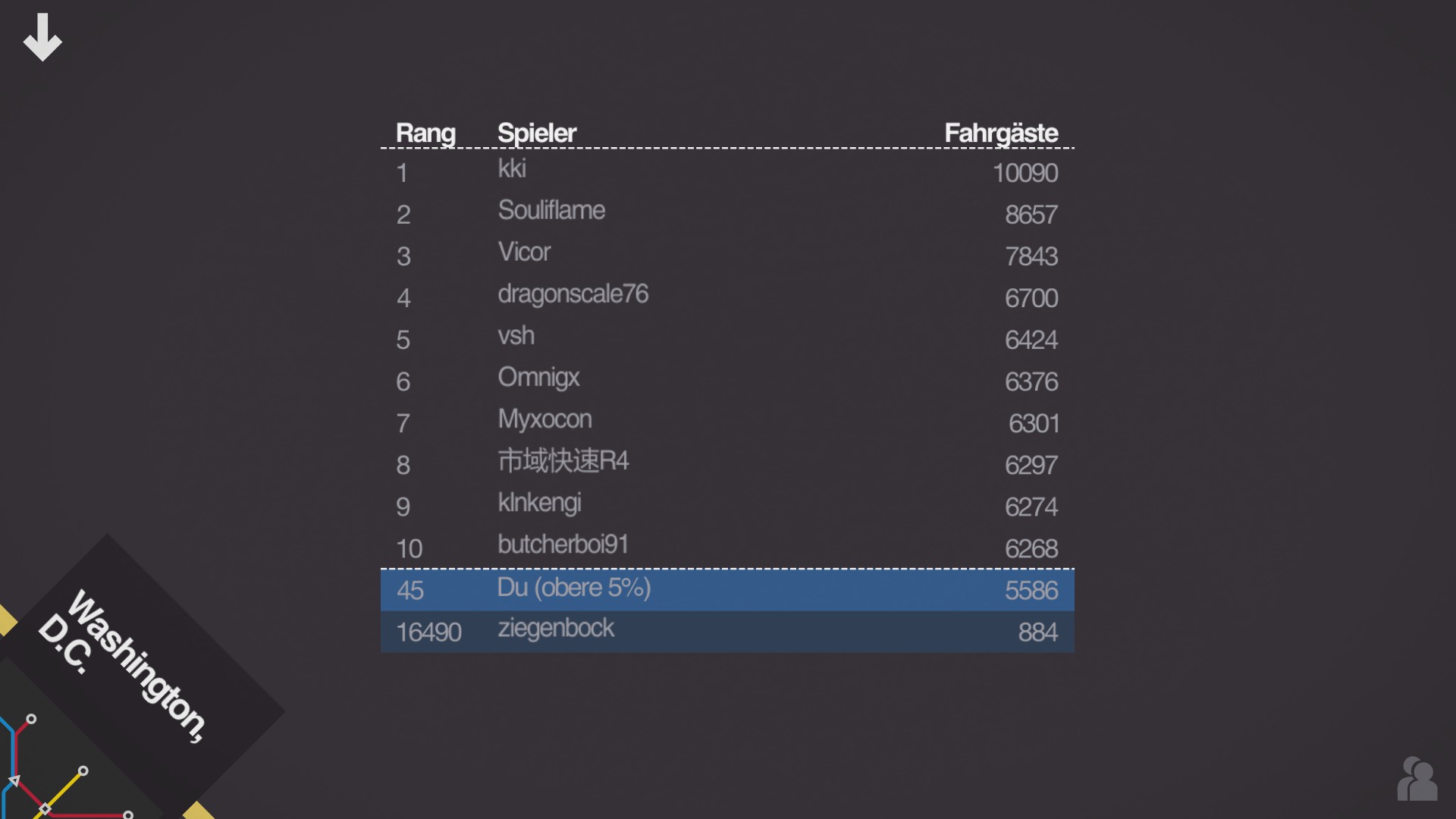Select the first-place player kki row
Screen dimensions: 1456x819
(x=727, y=172)
